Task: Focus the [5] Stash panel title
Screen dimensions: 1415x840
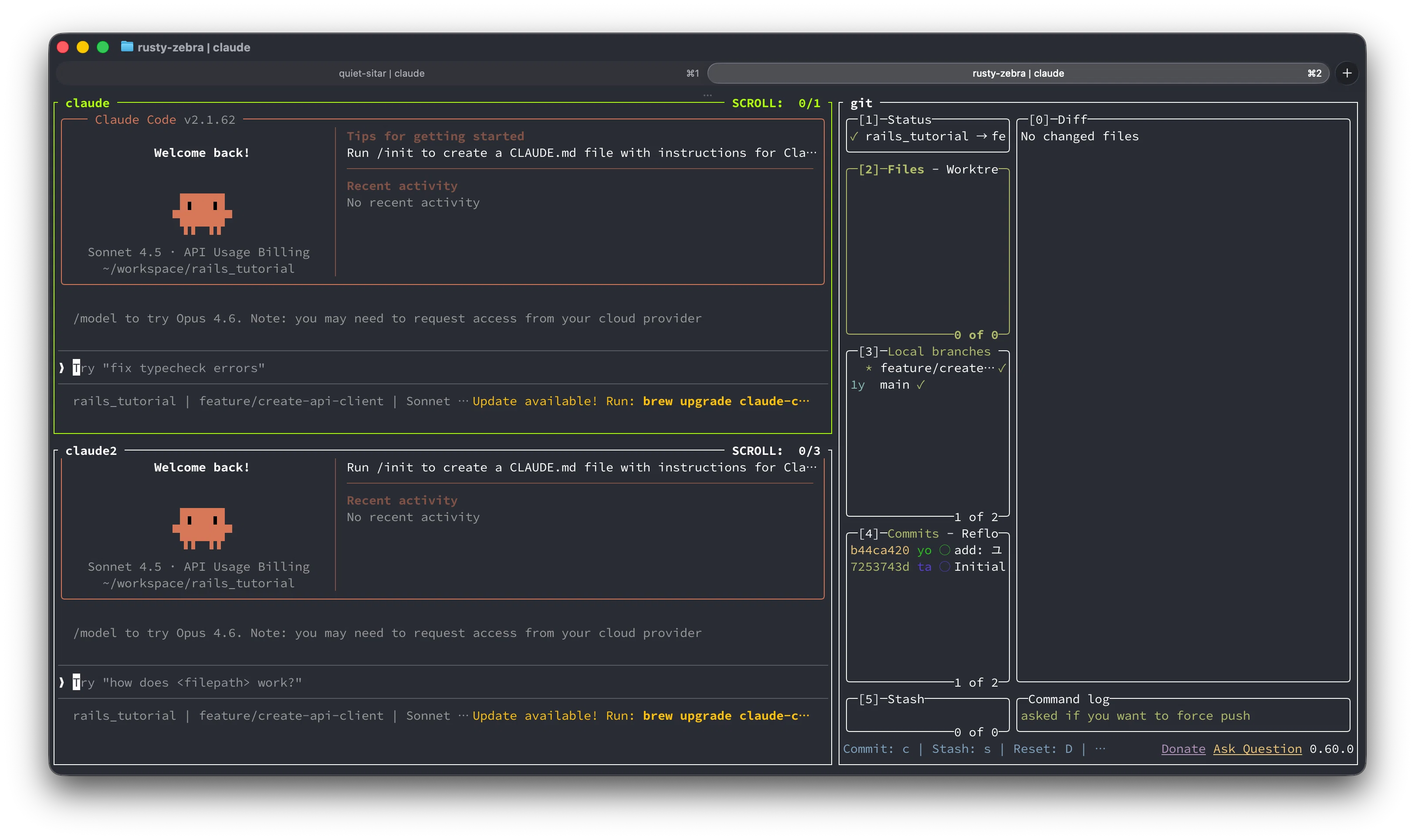Action: pos(891,699)
